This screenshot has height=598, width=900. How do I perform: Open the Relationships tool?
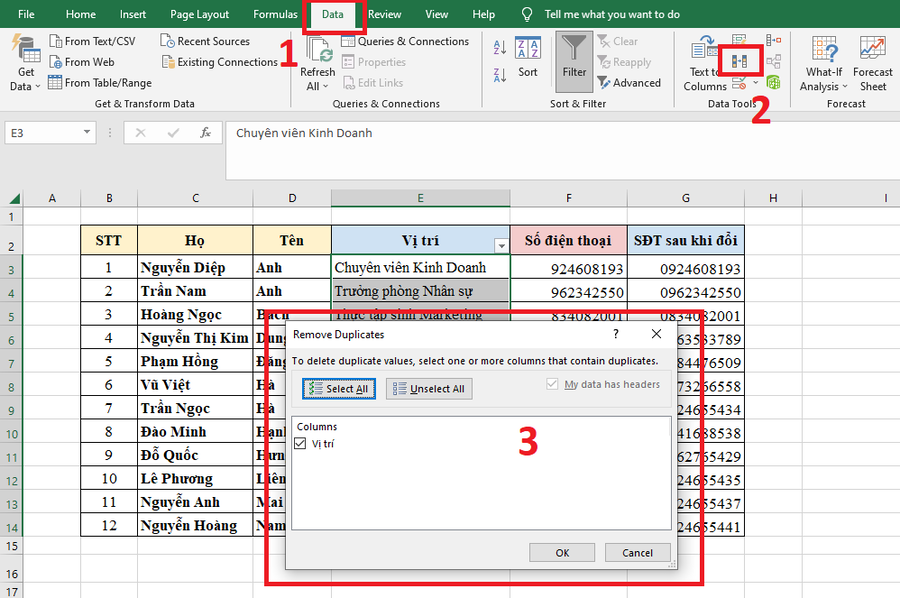coord(773,61)
